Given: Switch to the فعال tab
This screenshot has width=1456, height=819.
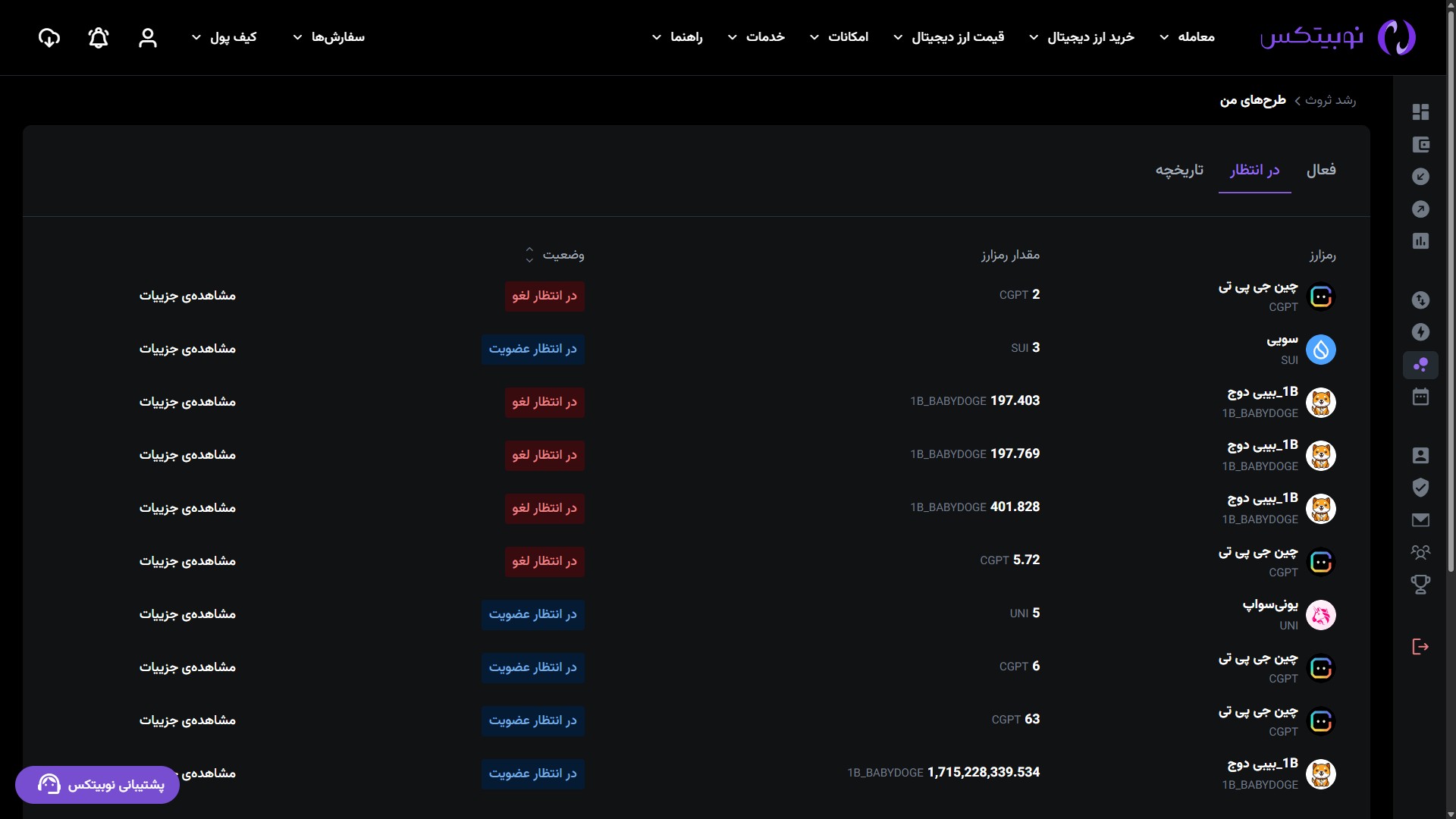Looking at the screenshot, I should pos(1320,170).
